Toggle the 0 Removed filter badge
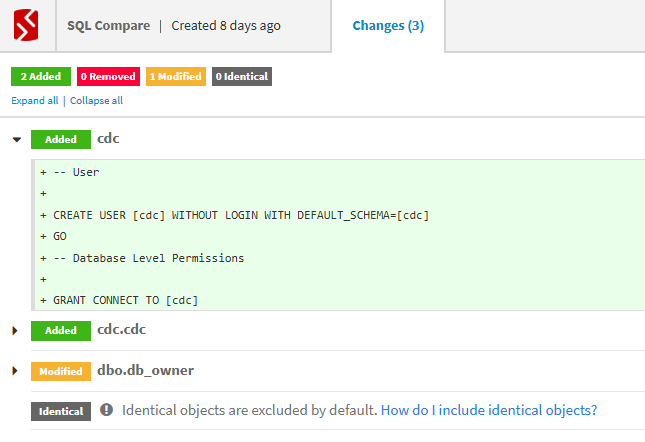Screen dimensions: 645x442 click(108, 76)
